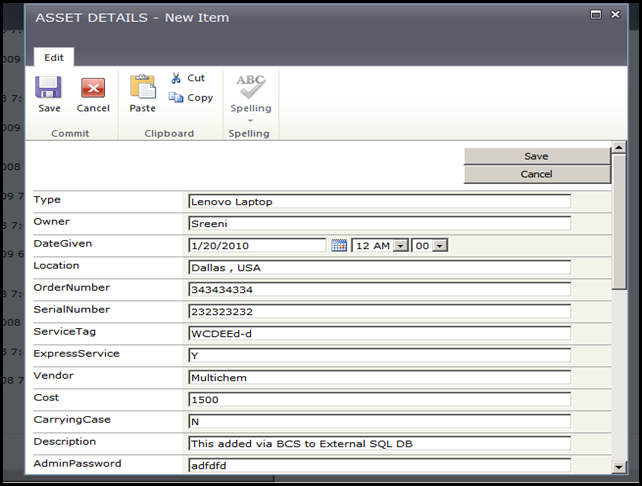Click the AdminPassword field adfdfd
This screenshot has width=642, height=486.
coord(380,466)
